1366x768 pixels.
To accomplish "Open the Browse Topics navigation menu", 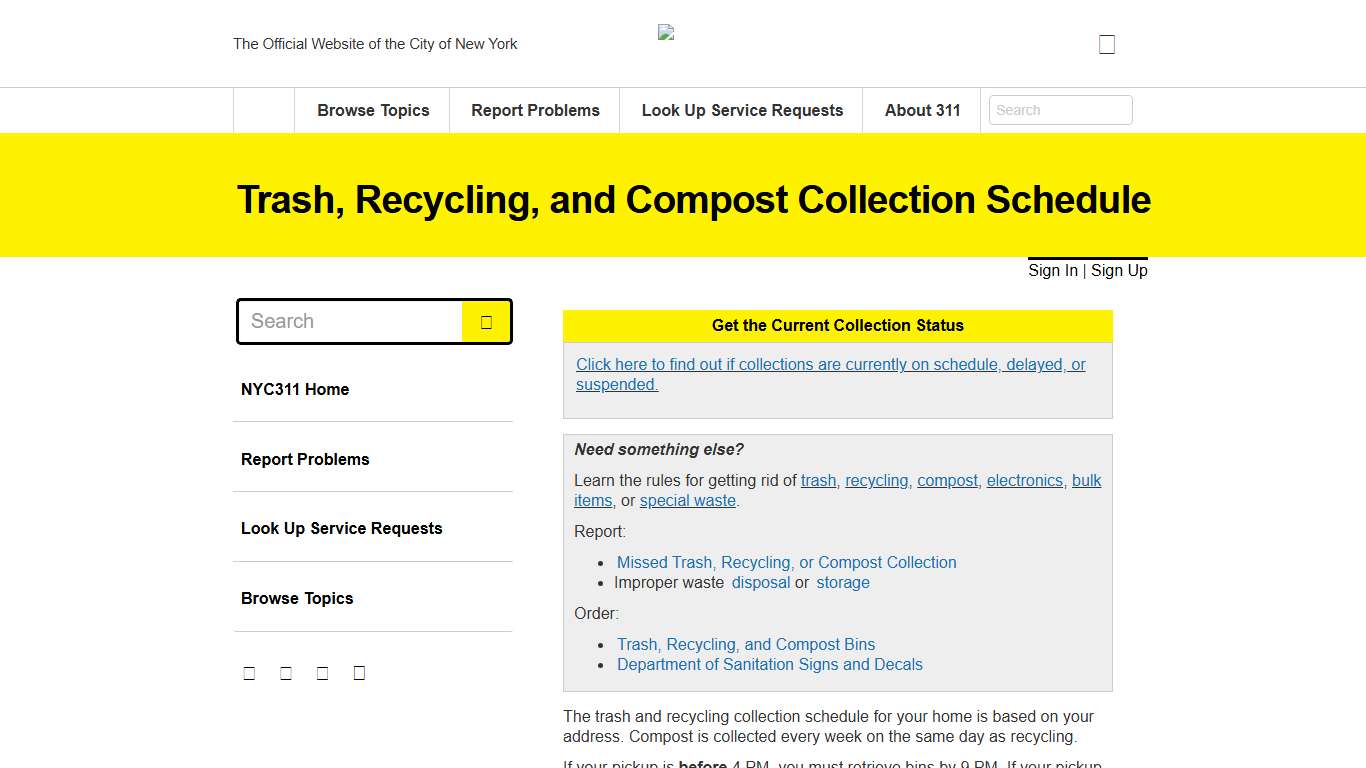I will [372, 110].
